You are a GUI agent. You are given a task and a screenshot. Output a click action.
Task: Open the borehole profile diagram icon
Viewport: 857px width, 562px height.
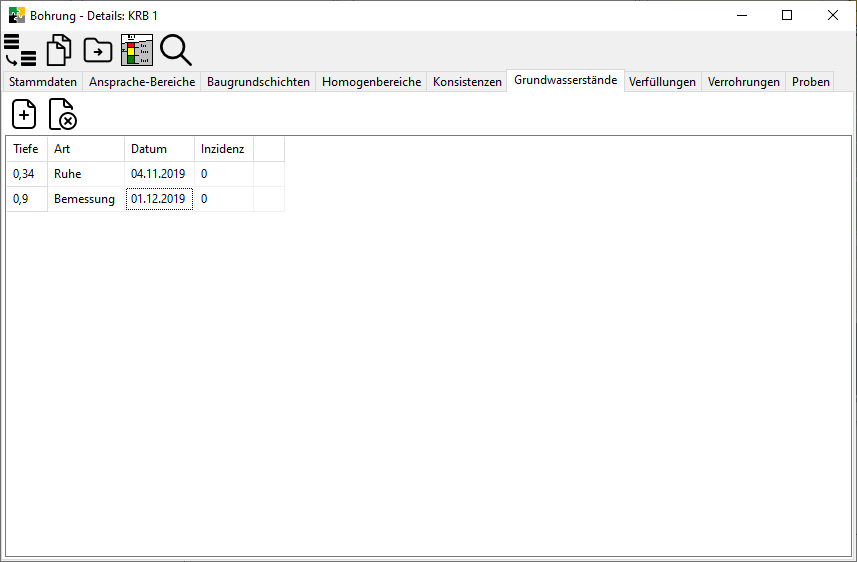pyautogui.click(x=136, y=49)
